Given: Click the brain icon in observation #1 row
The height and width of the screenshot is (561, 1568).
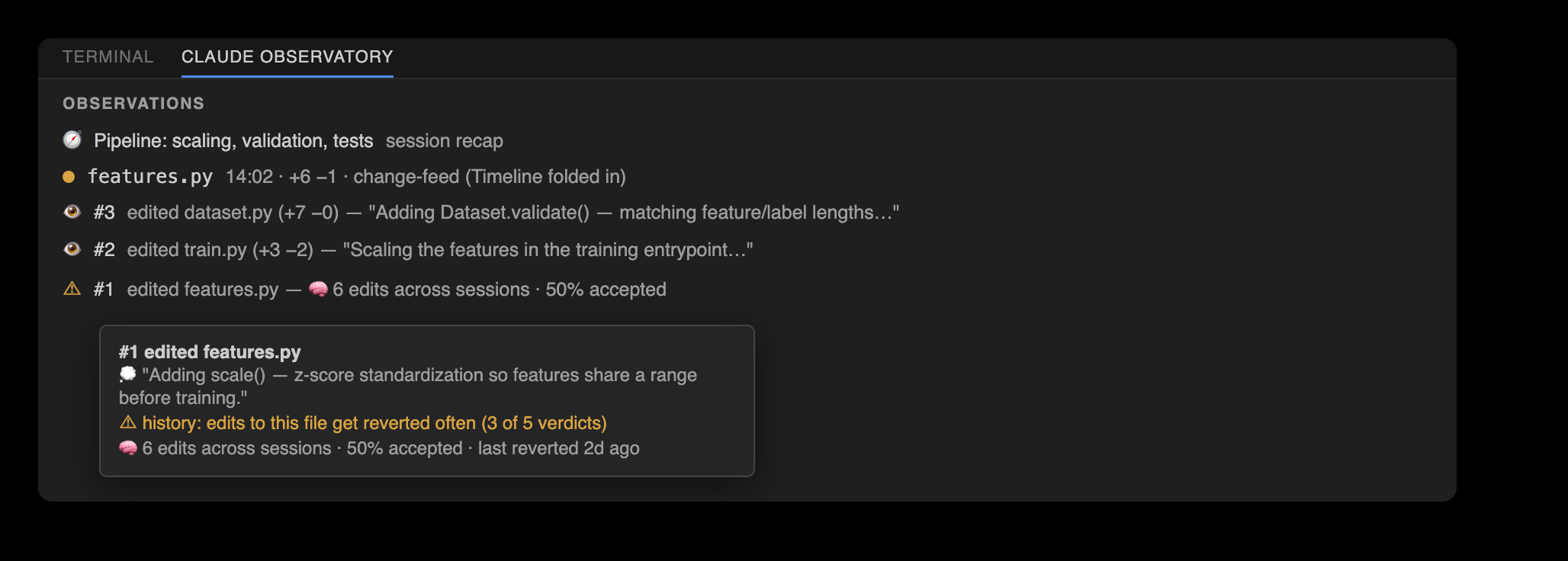Looking at the screenshot, I should pos(318,290).
